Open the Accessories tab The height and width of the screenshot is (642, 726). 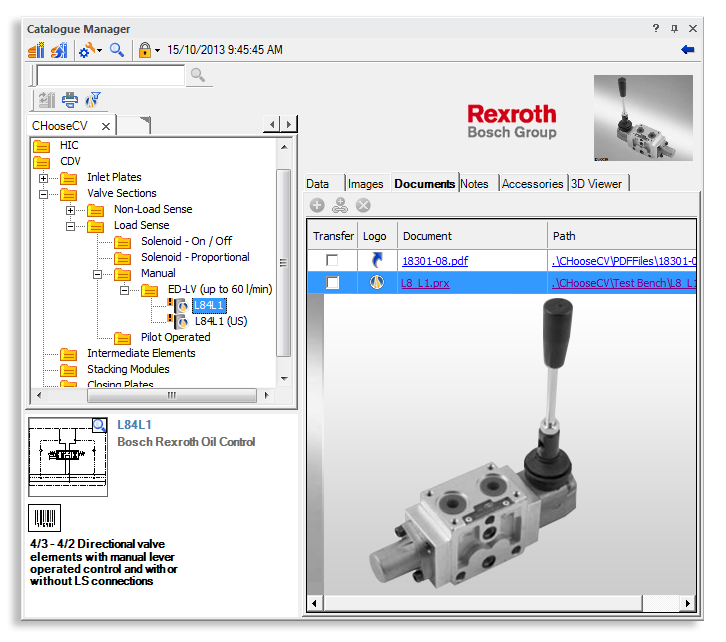(x=532, y=184)
